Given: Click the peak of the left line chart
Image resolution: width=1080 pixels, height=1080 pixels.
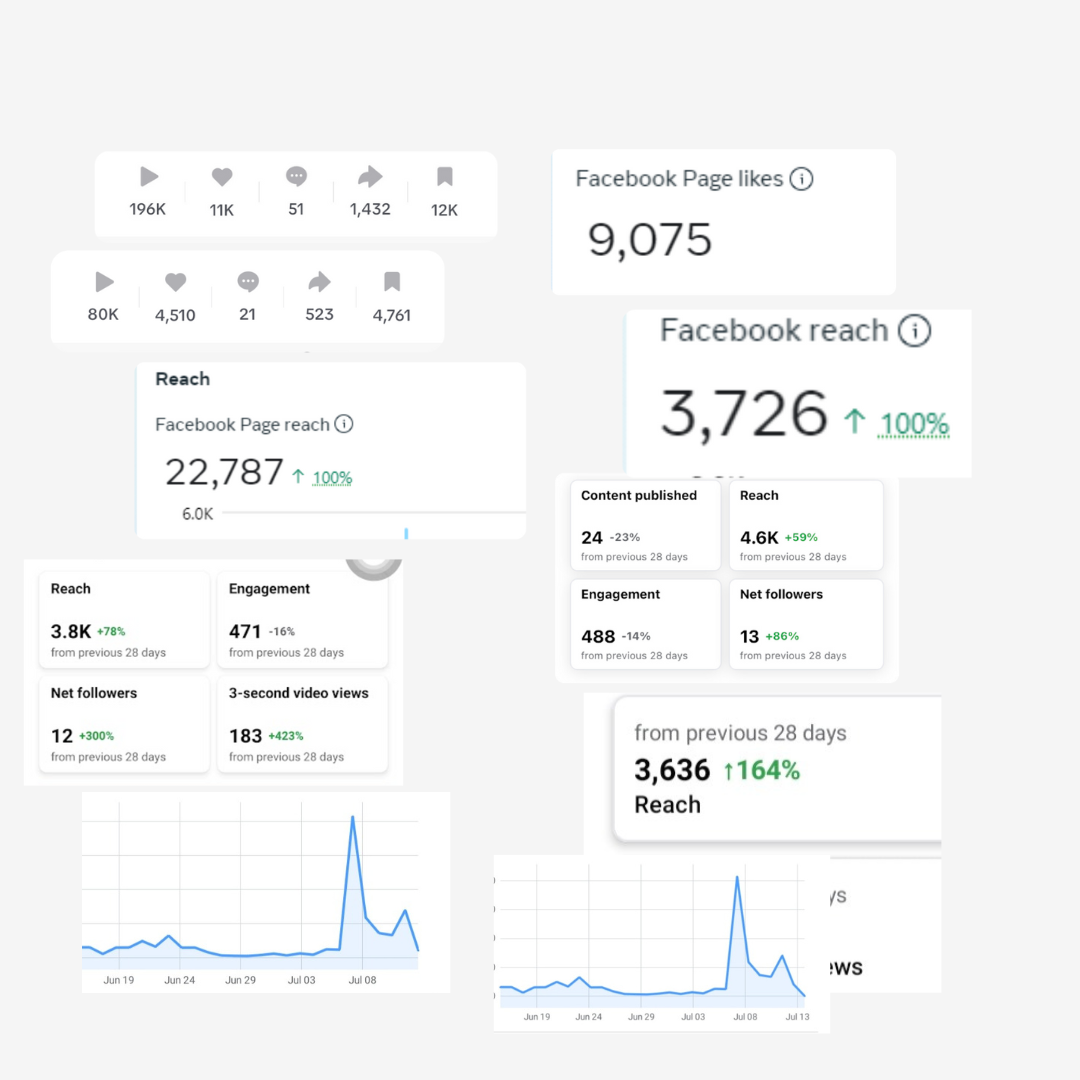Looking at the screenshot, I should [353, 818].
